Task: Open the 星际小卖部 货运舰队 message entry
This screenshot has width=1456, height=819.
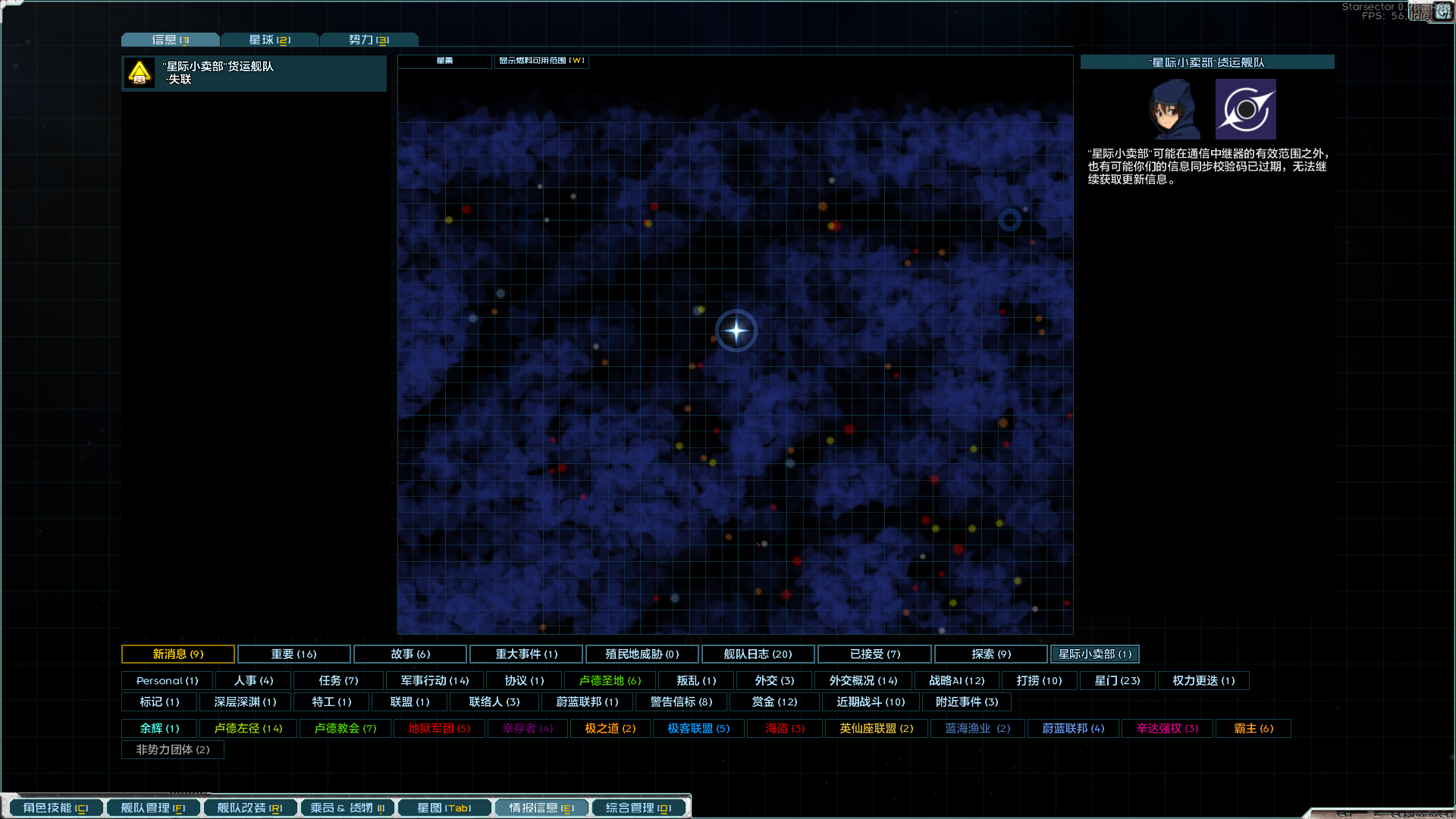Action: click(x=254, y=74)
